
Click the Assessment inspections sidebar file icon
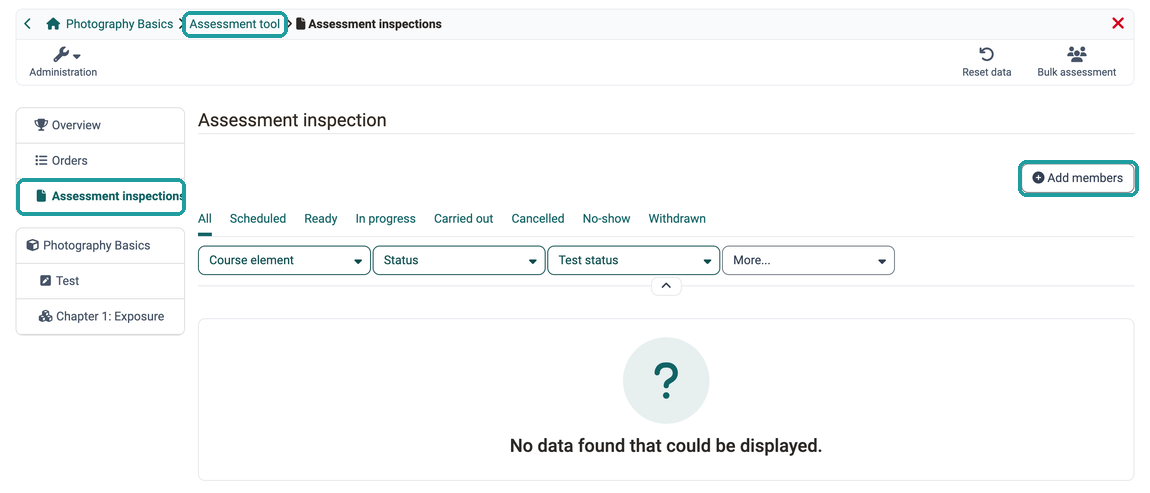(x=42, y=196)
